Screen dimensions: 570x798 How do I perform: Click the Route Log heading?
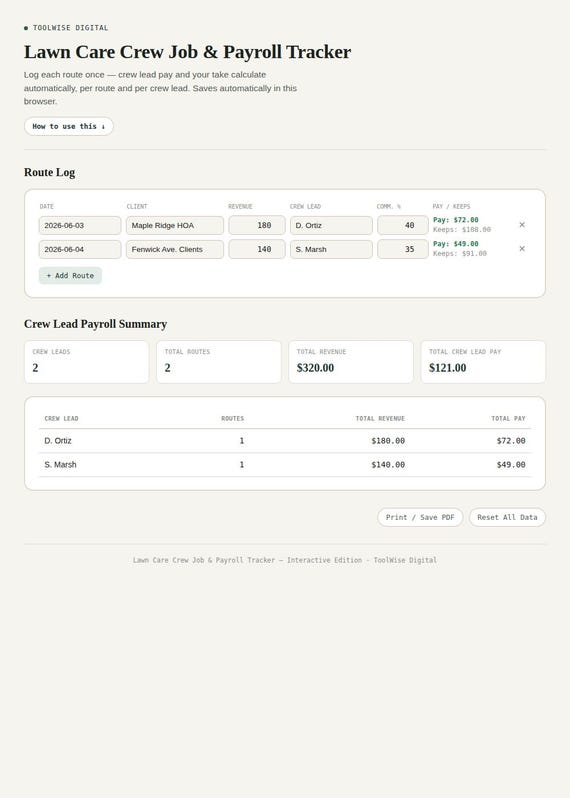(x=49, y=173)
